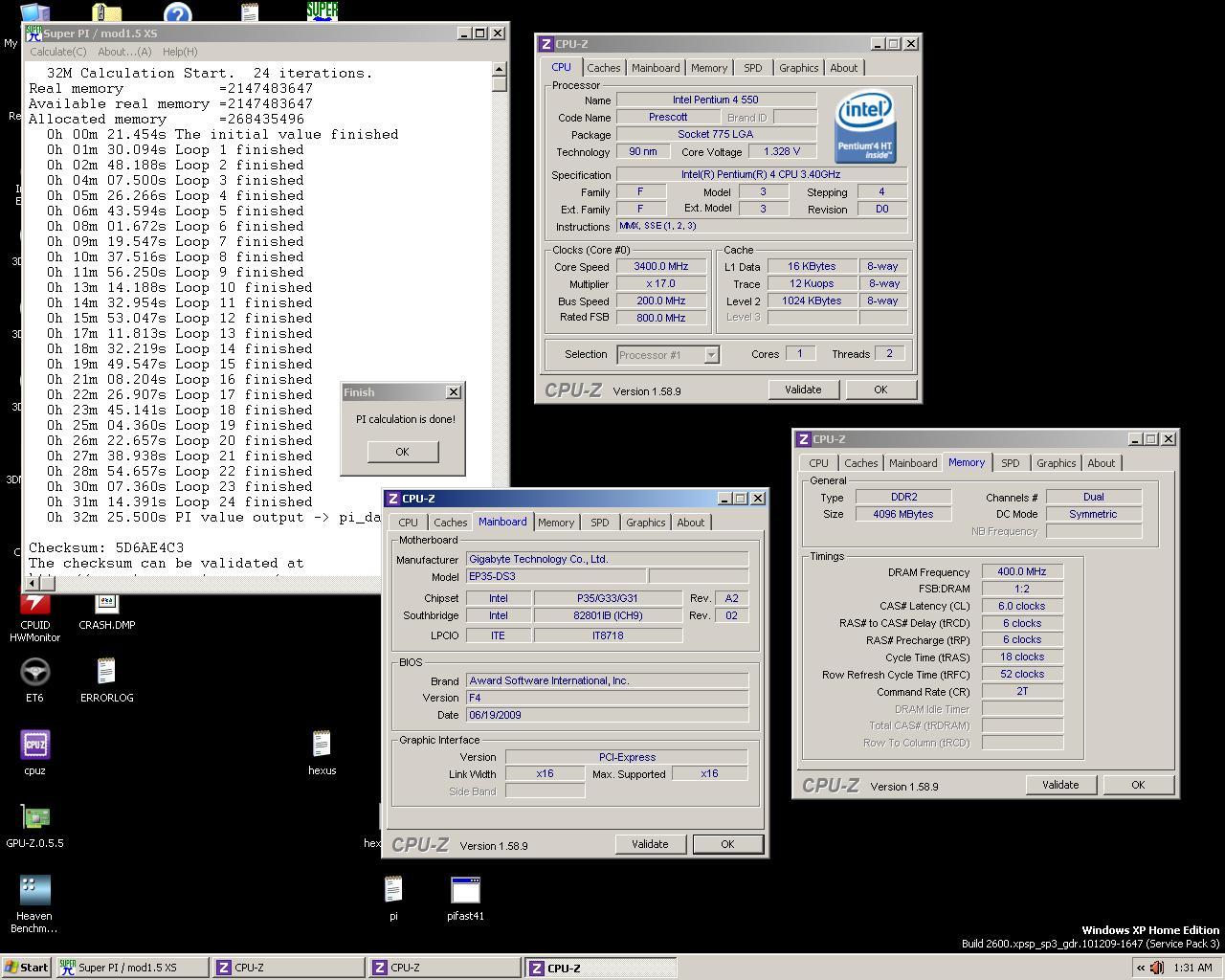
Task: Open the About...(A) menu in Super PI
Action: [124, 52]
